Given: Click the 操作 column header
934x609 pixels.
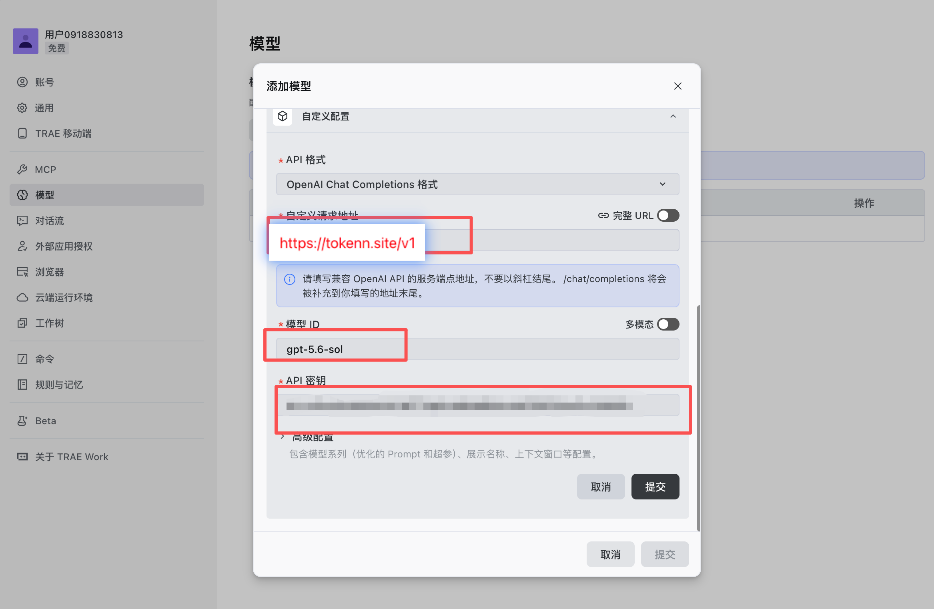Looking at the screenshot, I should [864, 203].
